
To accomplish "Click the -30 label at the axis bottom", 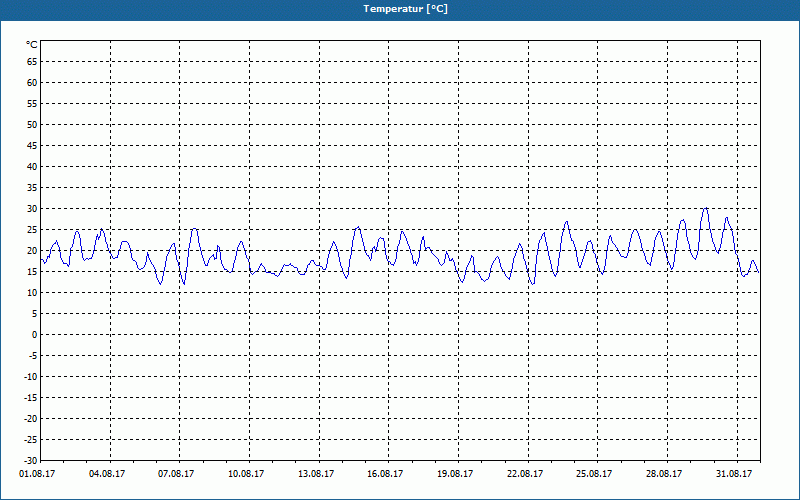I will [30, 460].
